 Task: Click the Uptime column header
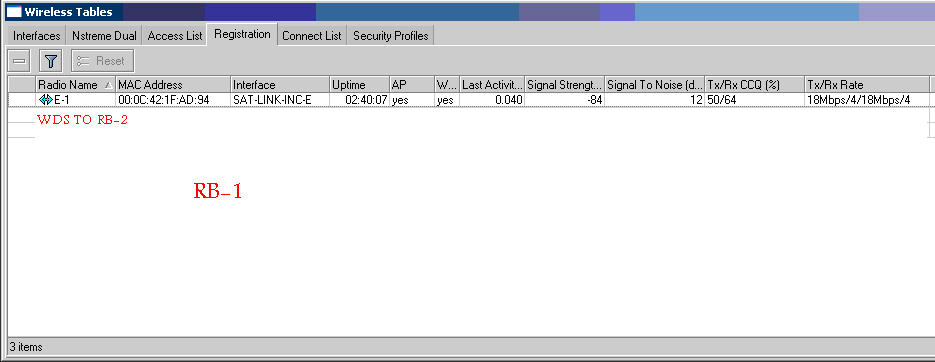pyautogui.click(x=360, y=85)
